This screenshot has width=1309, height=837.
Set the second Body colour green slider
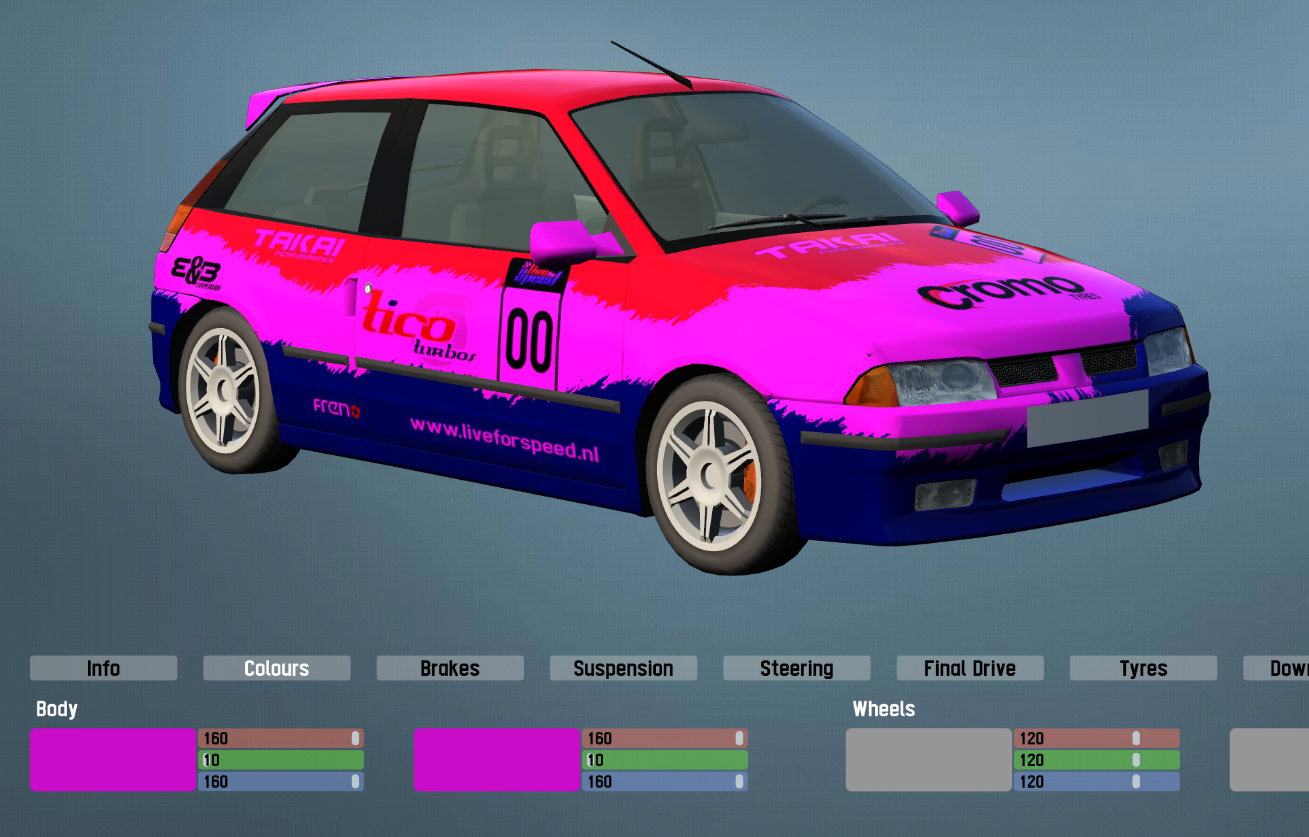(665, 760)
